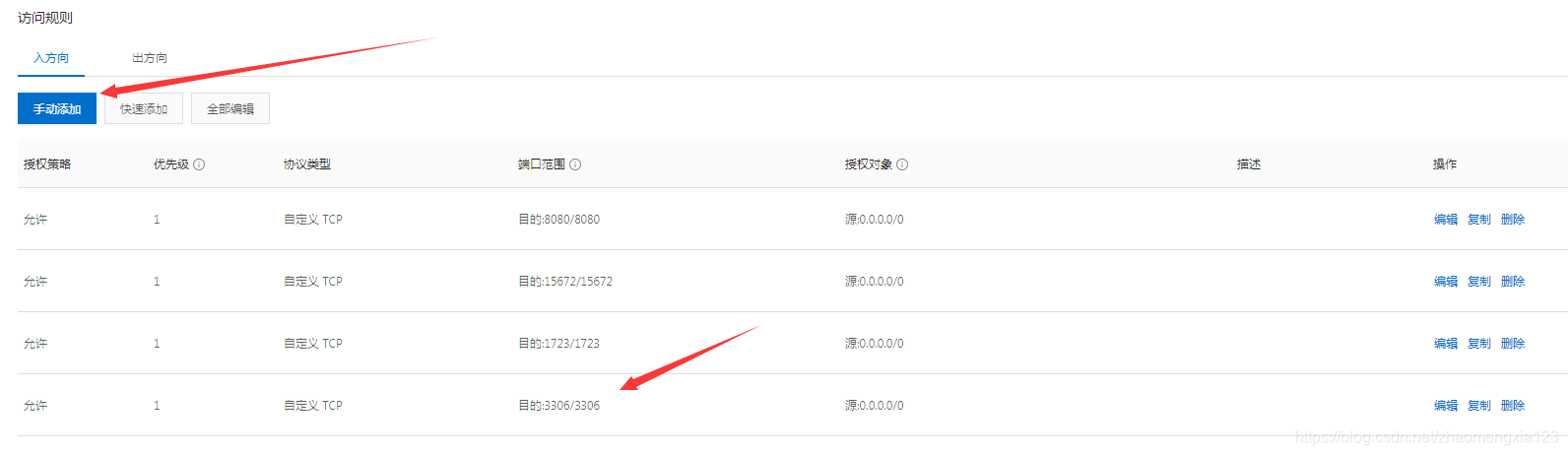Edit the rule for port 8080/8080
Image resolution: width=1568 pixels, height=455 pixels.
coord(1446,220)
